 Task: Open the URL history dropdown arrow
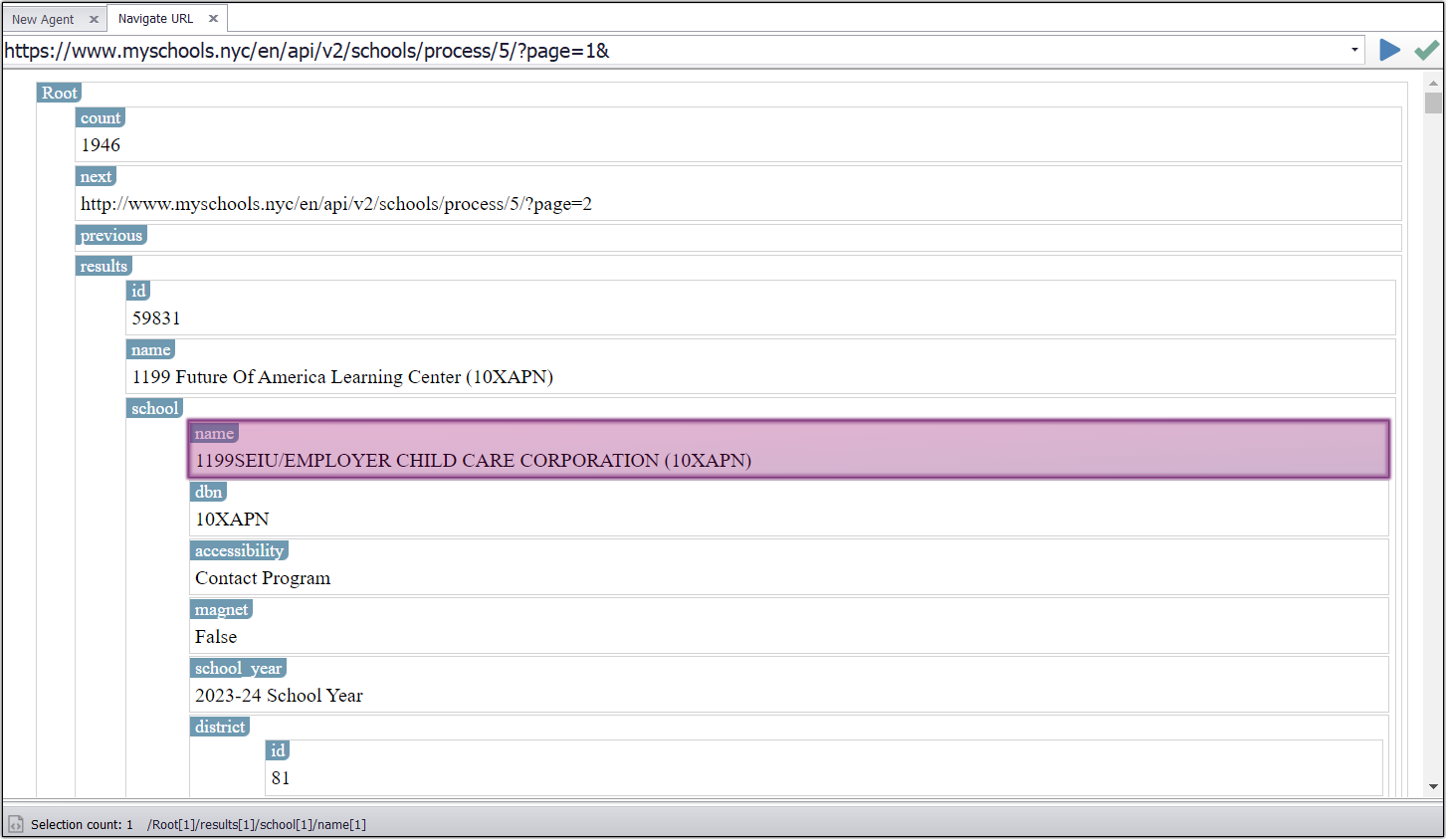(x=1354, y=50)
